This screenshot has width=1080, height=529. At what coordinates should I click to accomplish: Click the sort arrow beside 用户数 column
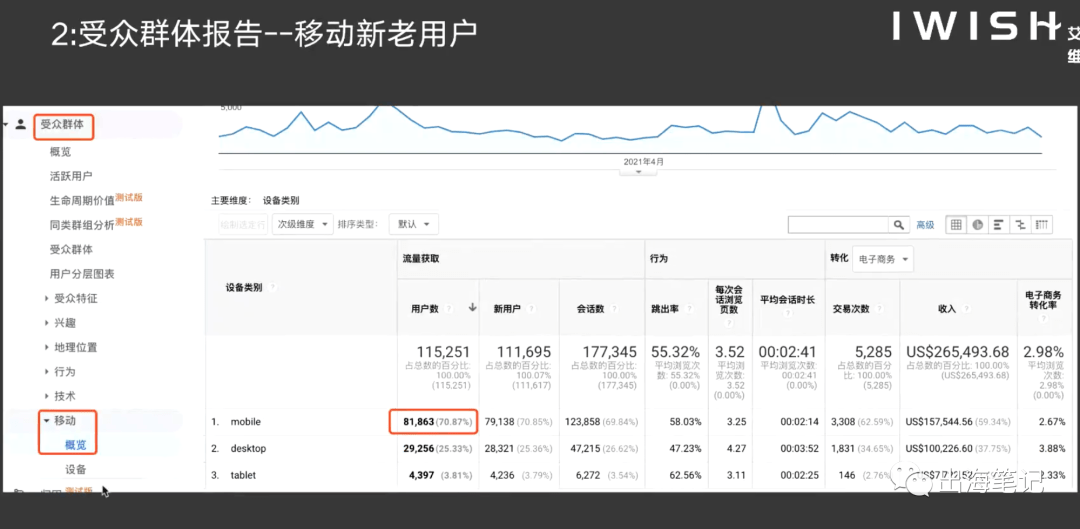pos(472,308)
